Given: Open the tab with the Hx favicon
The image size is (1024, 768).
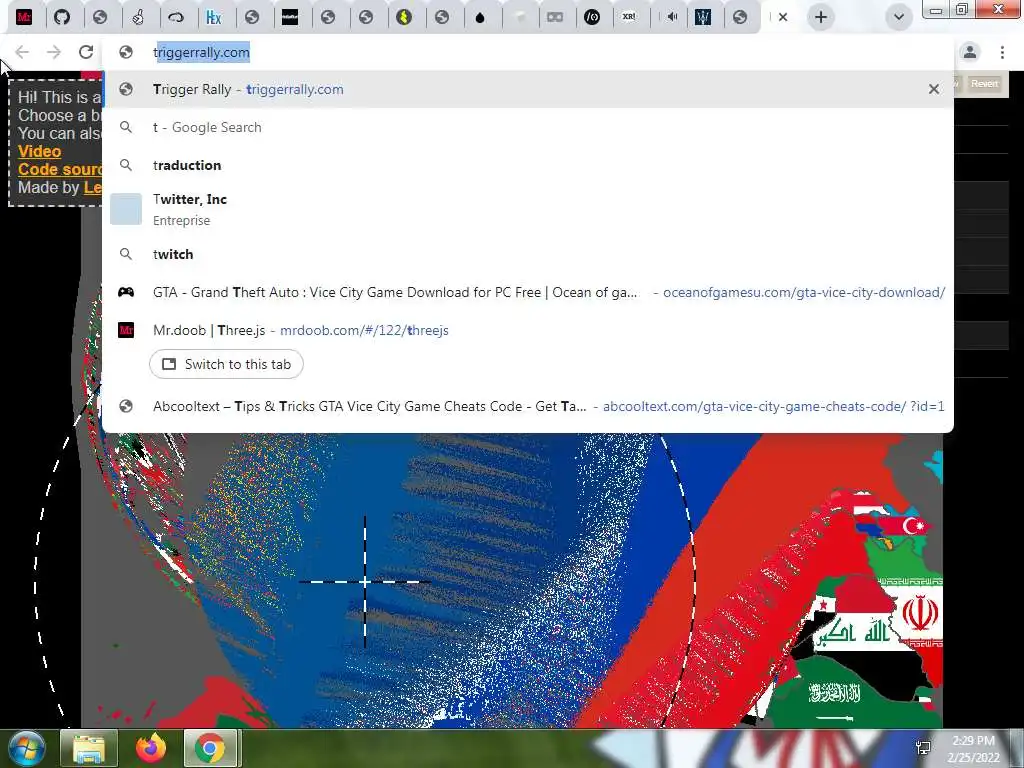Looking at the screenshot, I should tap(214, 17).
